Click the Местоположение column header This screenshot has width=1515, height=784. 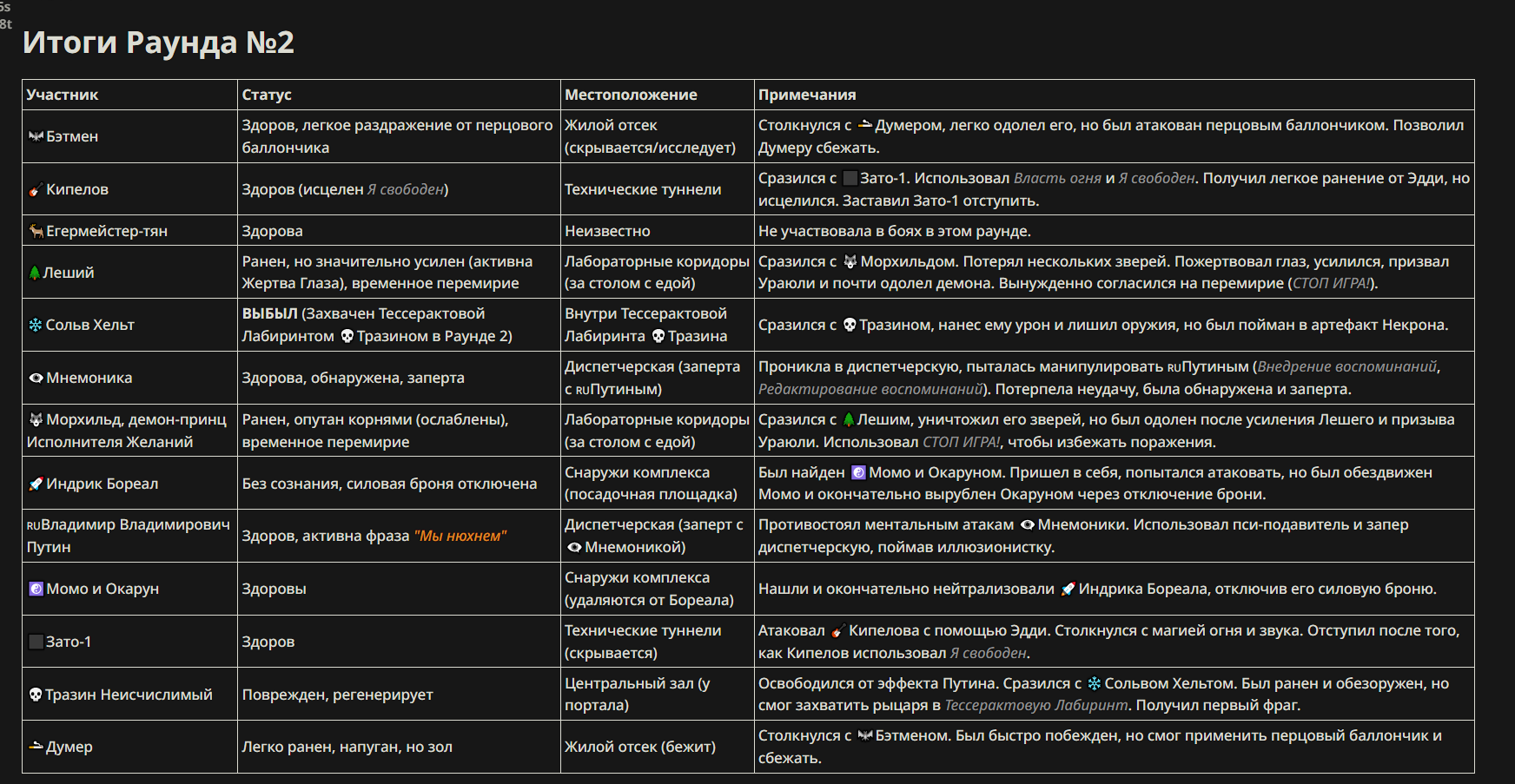[x=631, y=95]
